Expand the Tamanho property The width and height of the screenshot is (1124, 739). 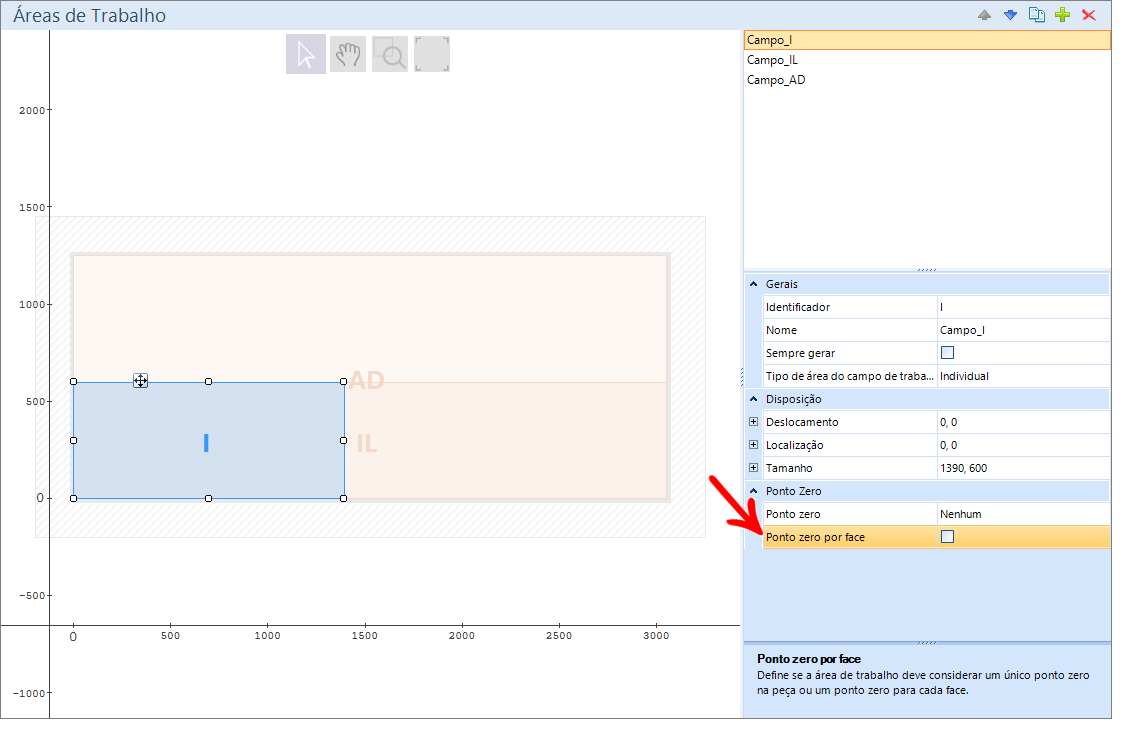(x=753, y=468)
